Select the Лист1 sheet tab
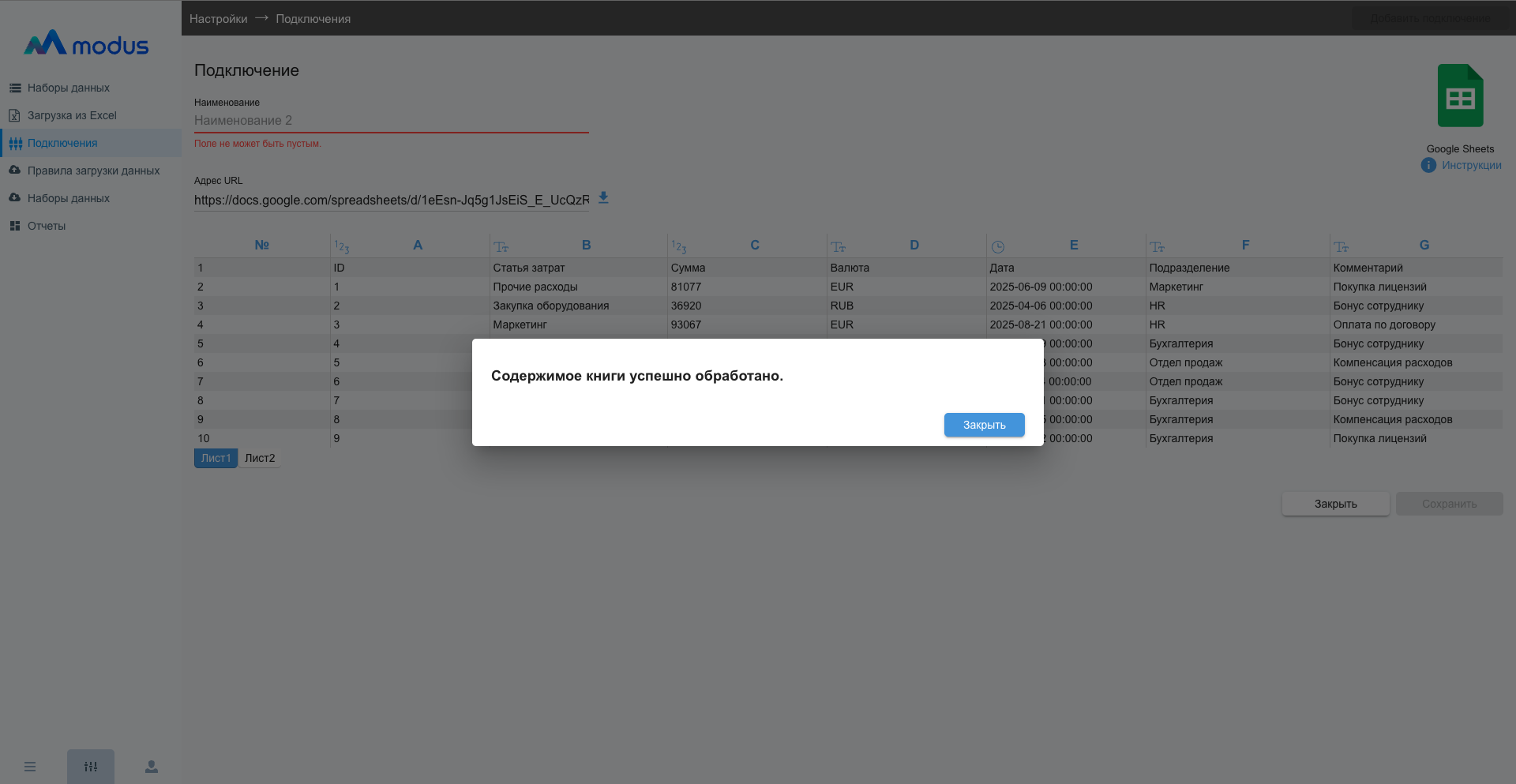The width and height of the screenshot is (1516, 784). (216, 458)
